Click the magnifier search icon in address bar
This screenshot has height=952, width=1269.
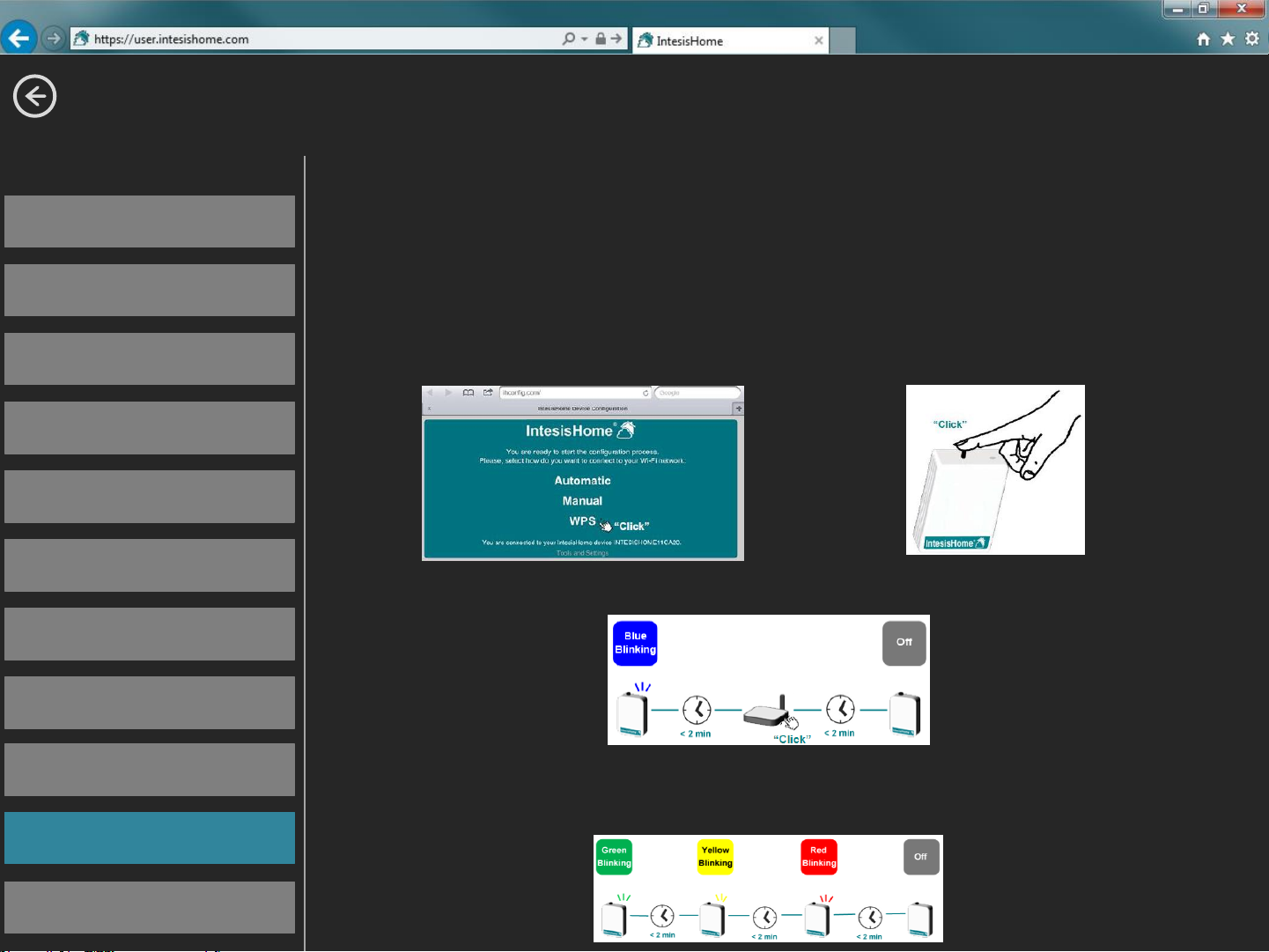tap(569, 39)
